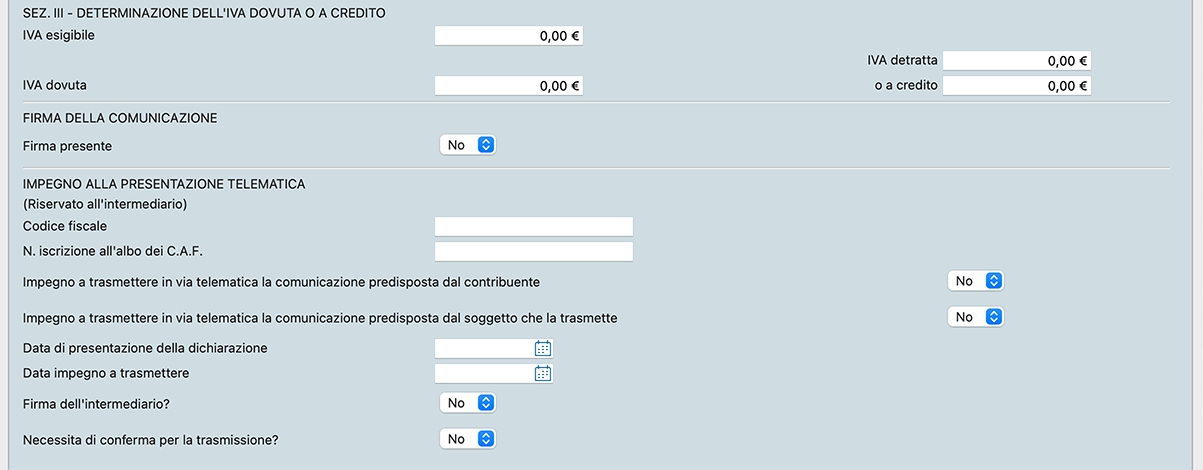Expand dropdown for comunicazione predisposta dal contribuente

point(976,281)
